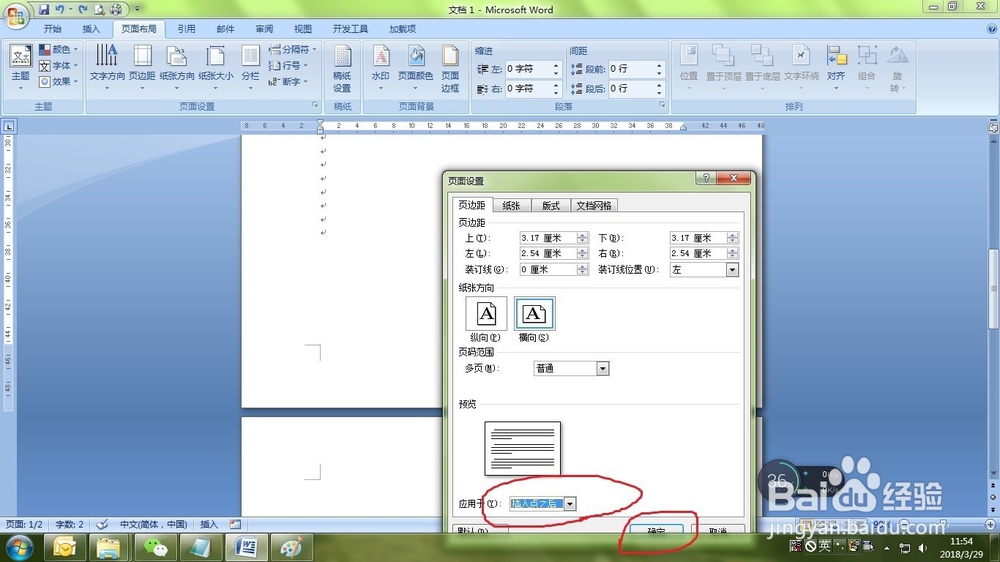
Task: Click the Default (默认) button
Action: point(480,531)
